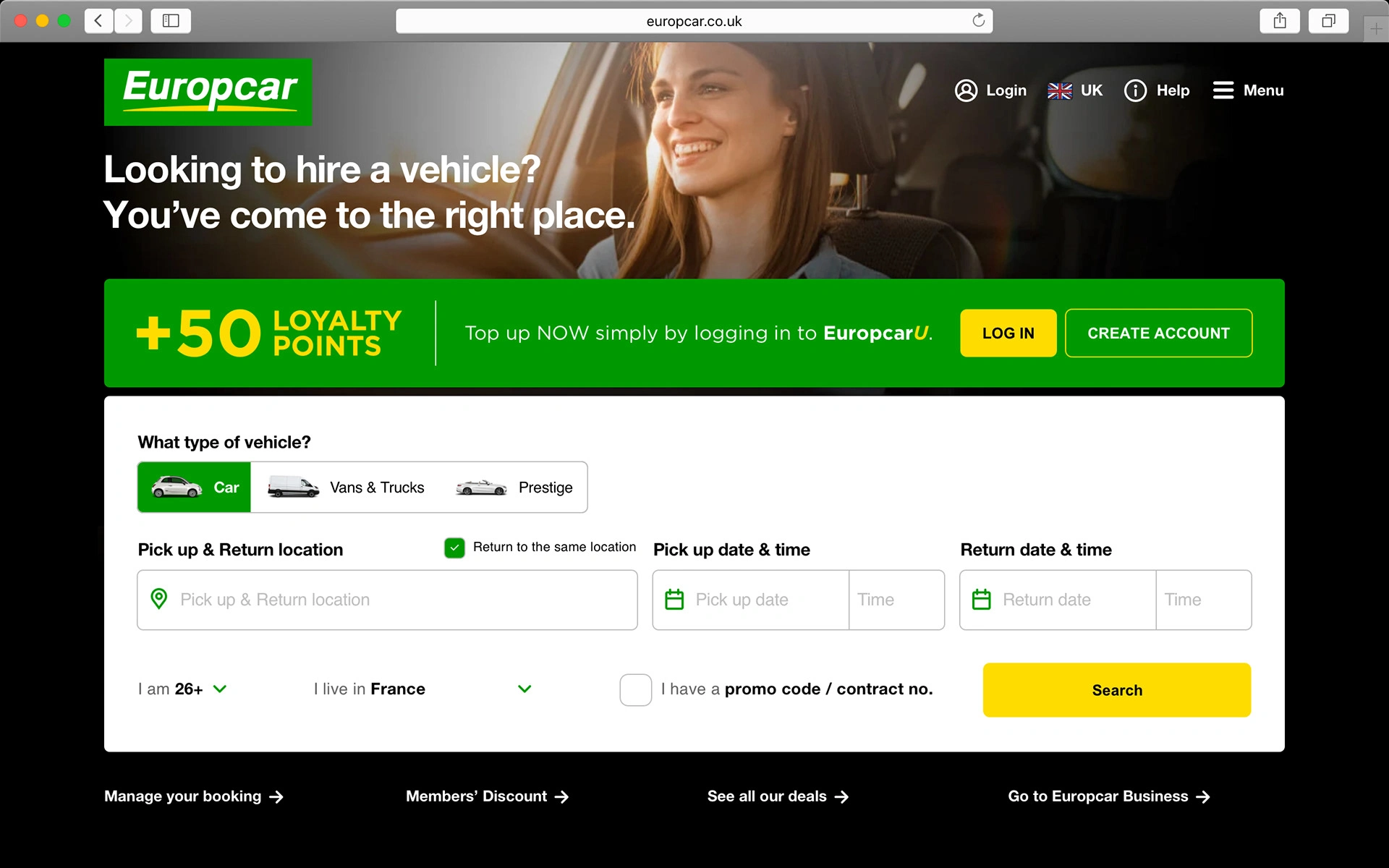Toggle Safari sidebar button
This screenshot has width=1389, height=868.
pyautogui.click(x=171, y=20)
